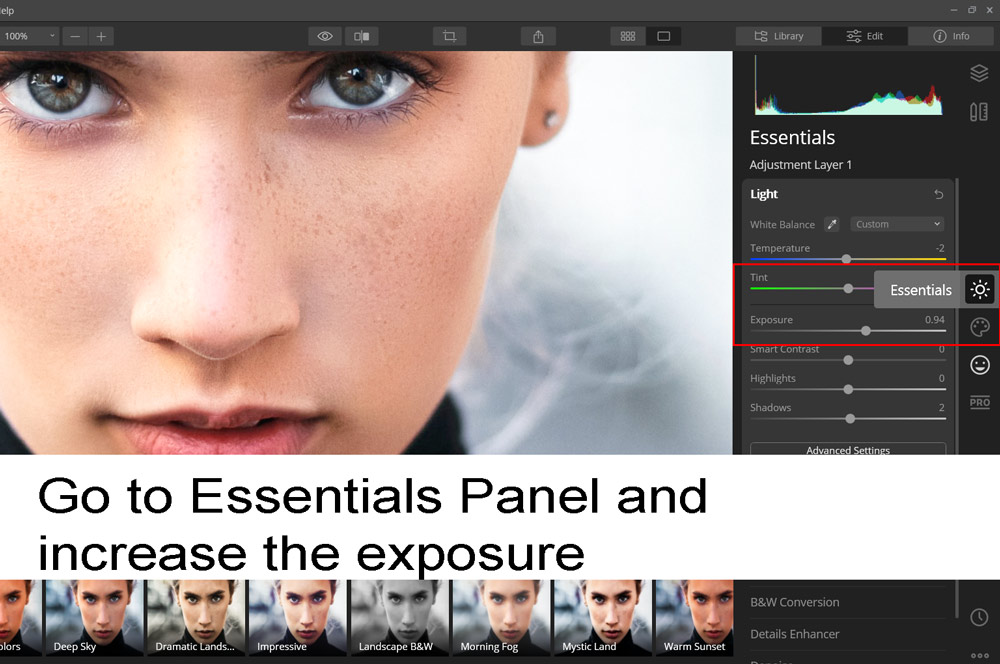This screenshot has height=664, width=1000.
Task: Apply the Morning Fog preset
Action: pos(501,617)
